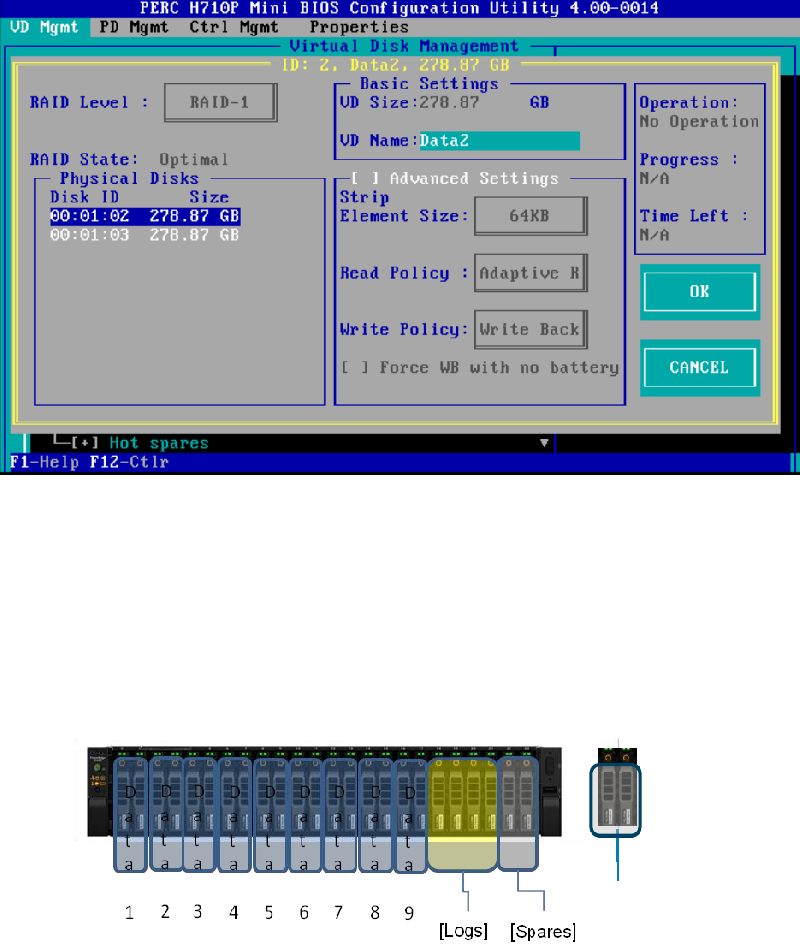Select physical disk 00:01:03

coord(145,235)
